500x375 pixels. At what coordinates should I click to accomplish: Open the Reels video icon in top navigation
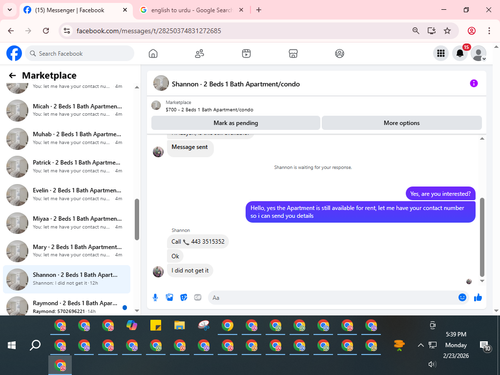246,53
